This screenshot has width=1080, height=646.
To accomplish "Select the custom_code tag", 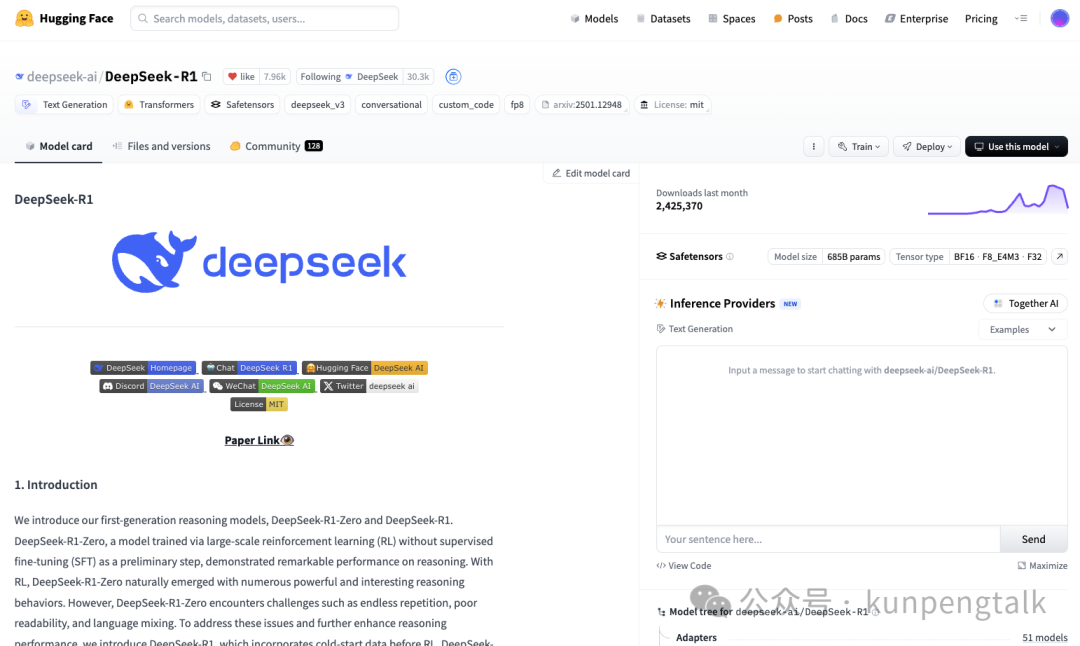I will pos(466,105).
